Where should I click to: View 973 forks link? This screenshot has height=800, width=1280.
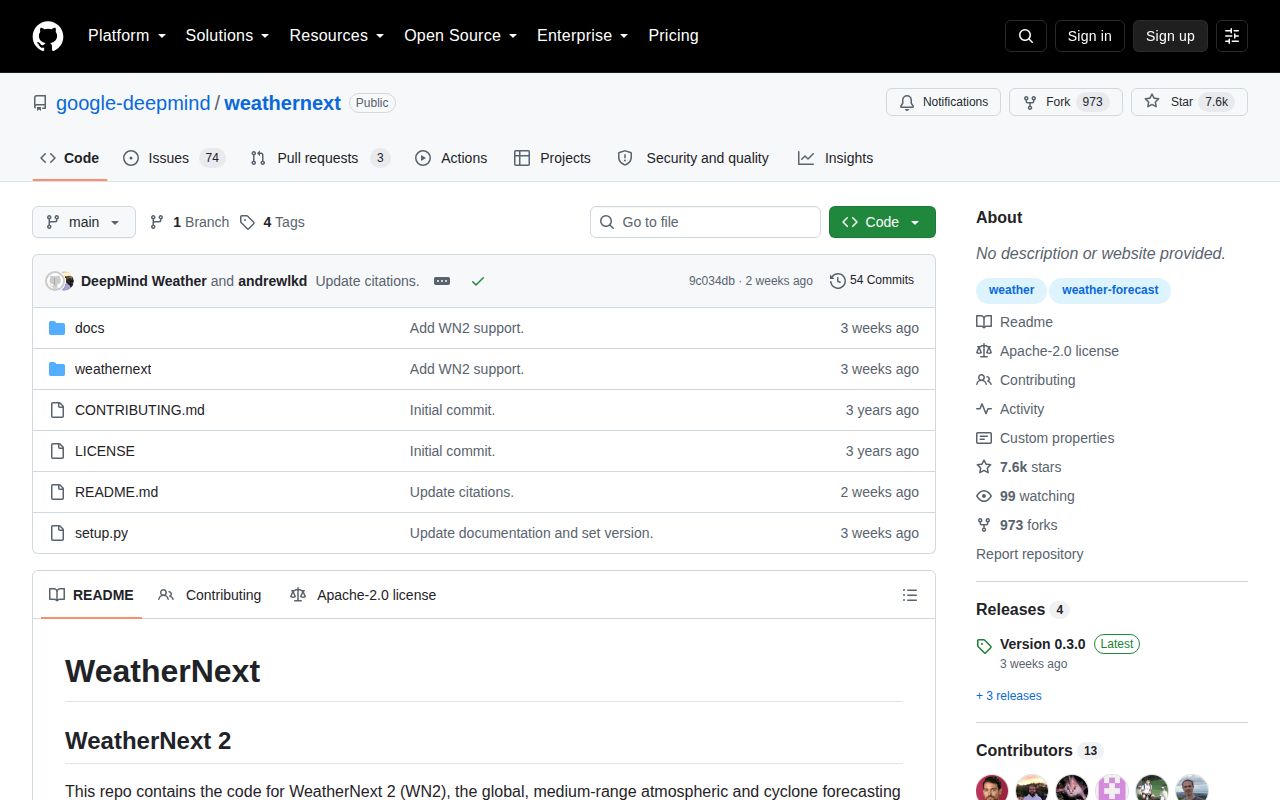click(x=1017, y=525)
